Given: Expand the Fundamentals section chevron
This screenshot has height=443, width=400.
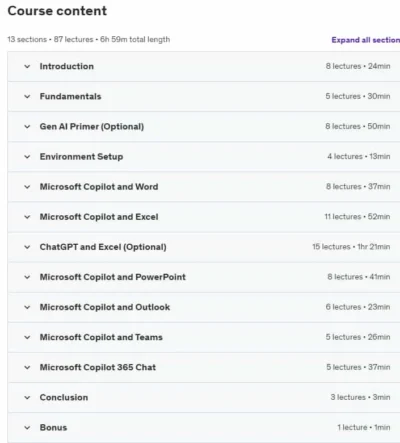Looking at the screenshot, I should [27, 97].
